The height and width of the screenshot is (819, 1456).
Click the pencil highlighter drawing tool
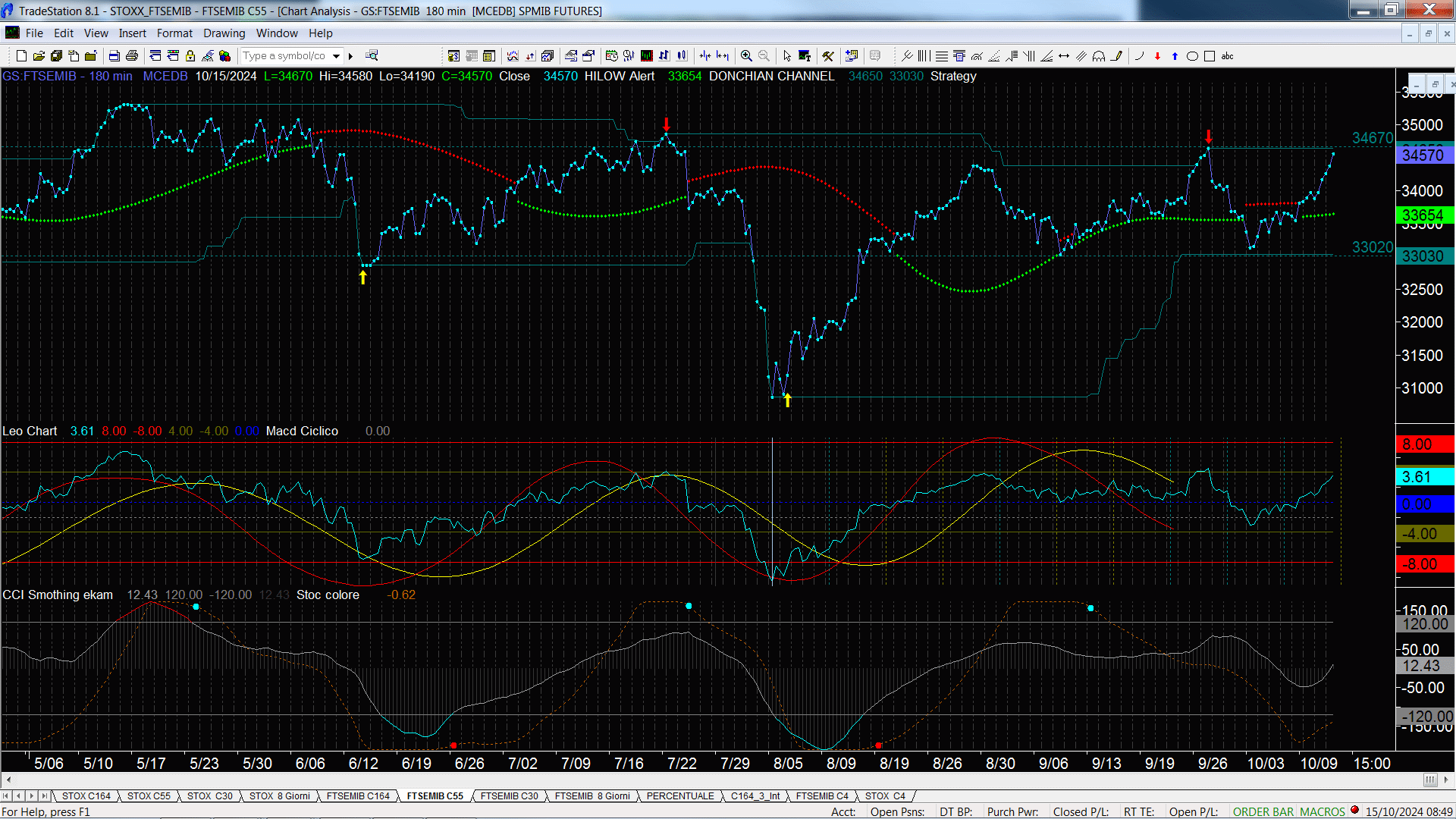[x=1116, y=55]
